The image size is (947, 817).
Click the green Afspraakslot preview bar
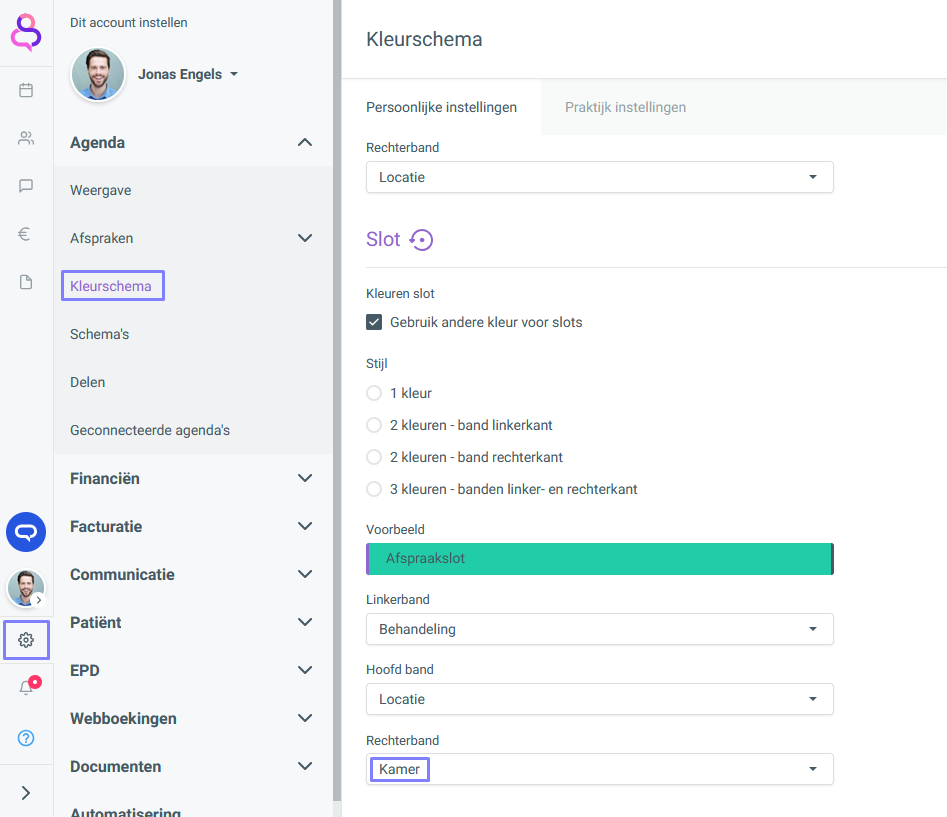point(600,559)
